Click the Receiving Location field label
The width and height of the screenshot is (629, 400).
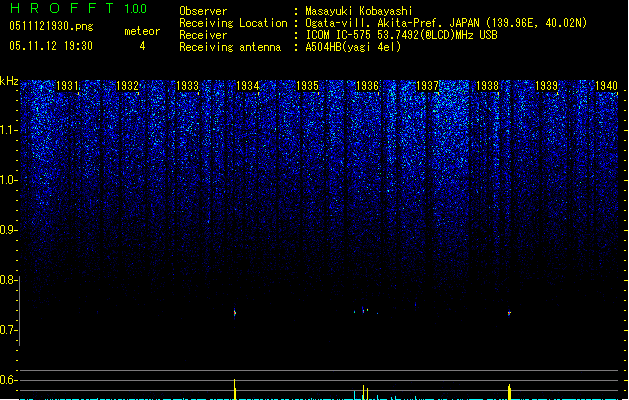[233, 23]
